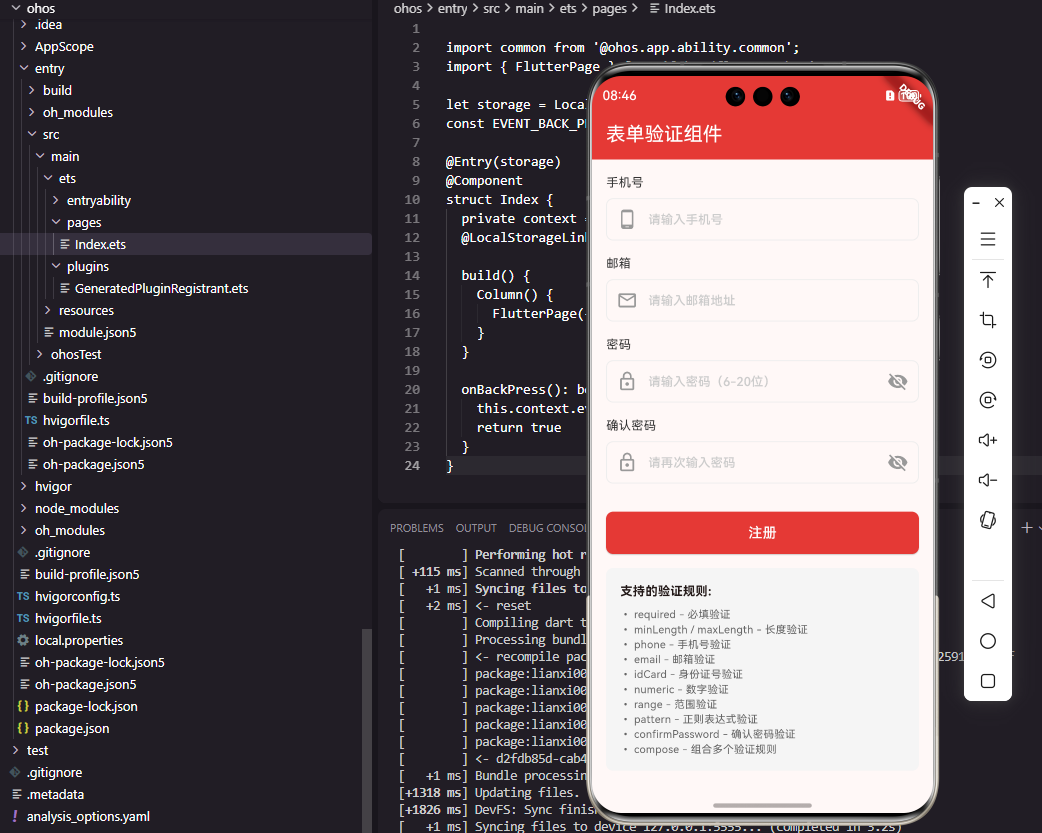Click the pages breadcrumb segment
Viewport: 1042px width, 833px height.
tap(609, 9)
